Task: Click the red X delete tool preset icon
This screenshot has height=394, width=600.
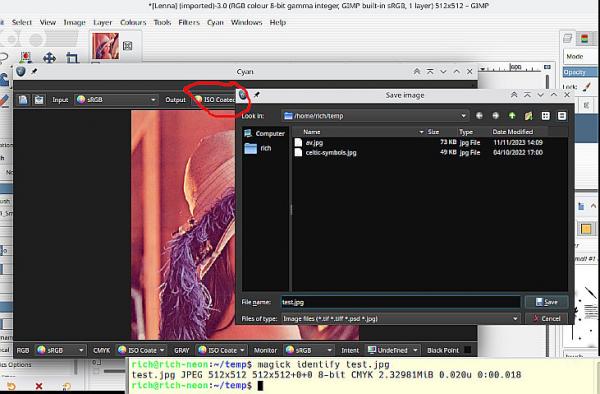Action: pos(39,386)
